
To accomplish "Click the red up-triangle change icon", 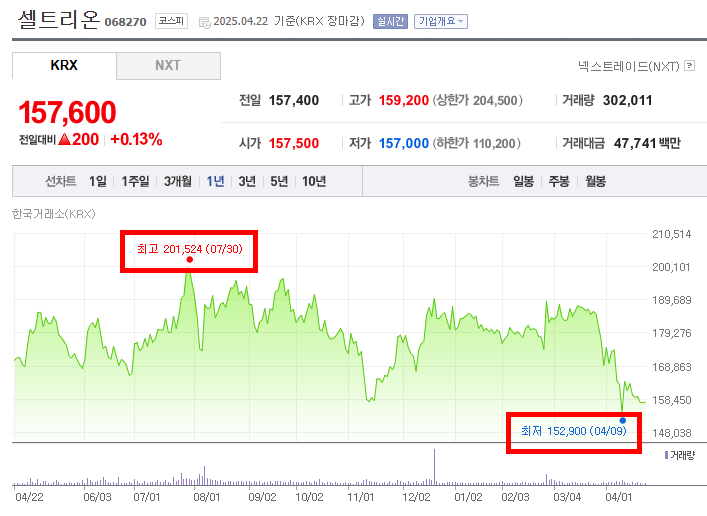I will pyautogui.click(x=64, y=139).
